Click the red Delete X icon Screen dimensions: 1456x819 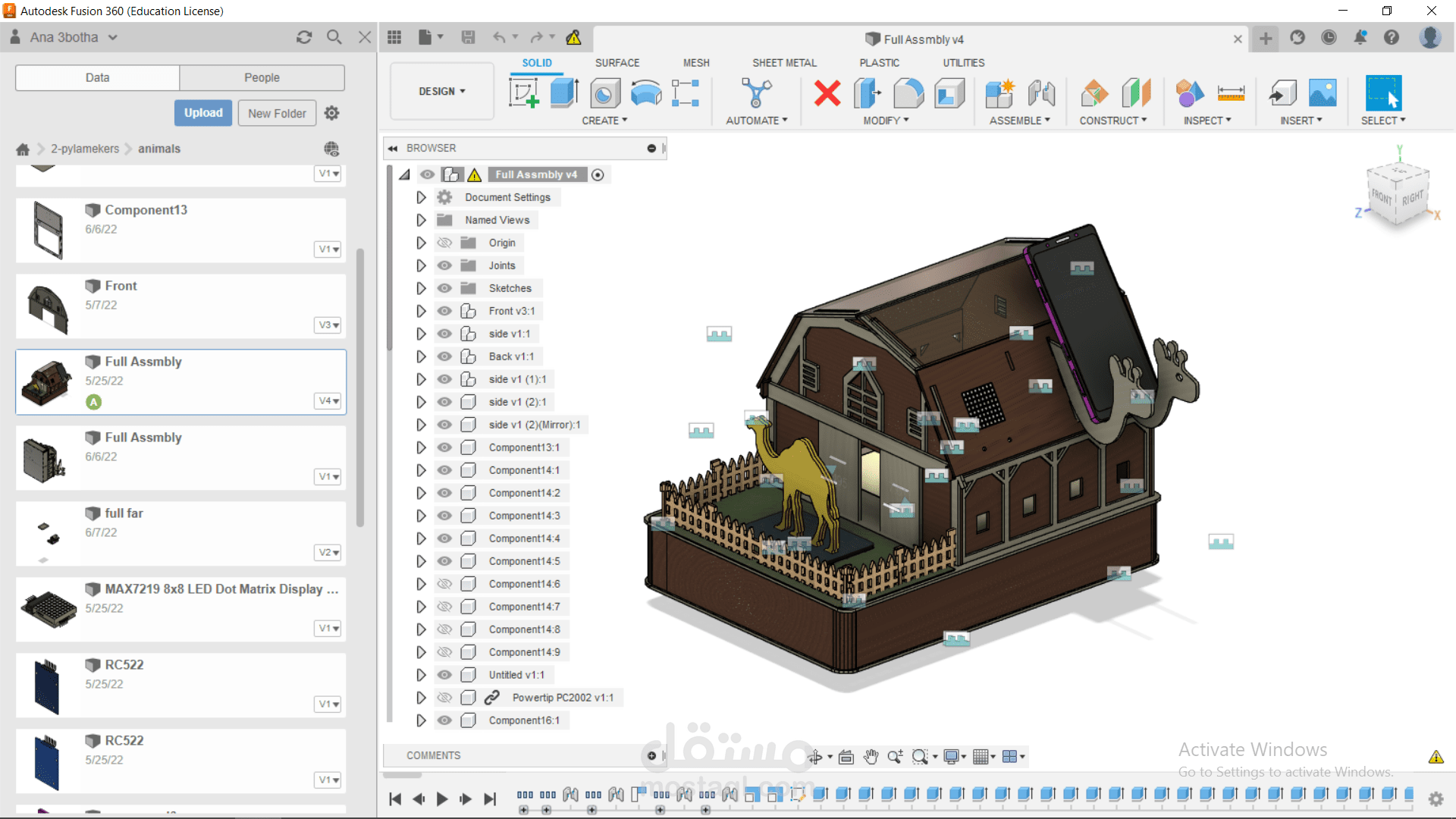[827, 93]
